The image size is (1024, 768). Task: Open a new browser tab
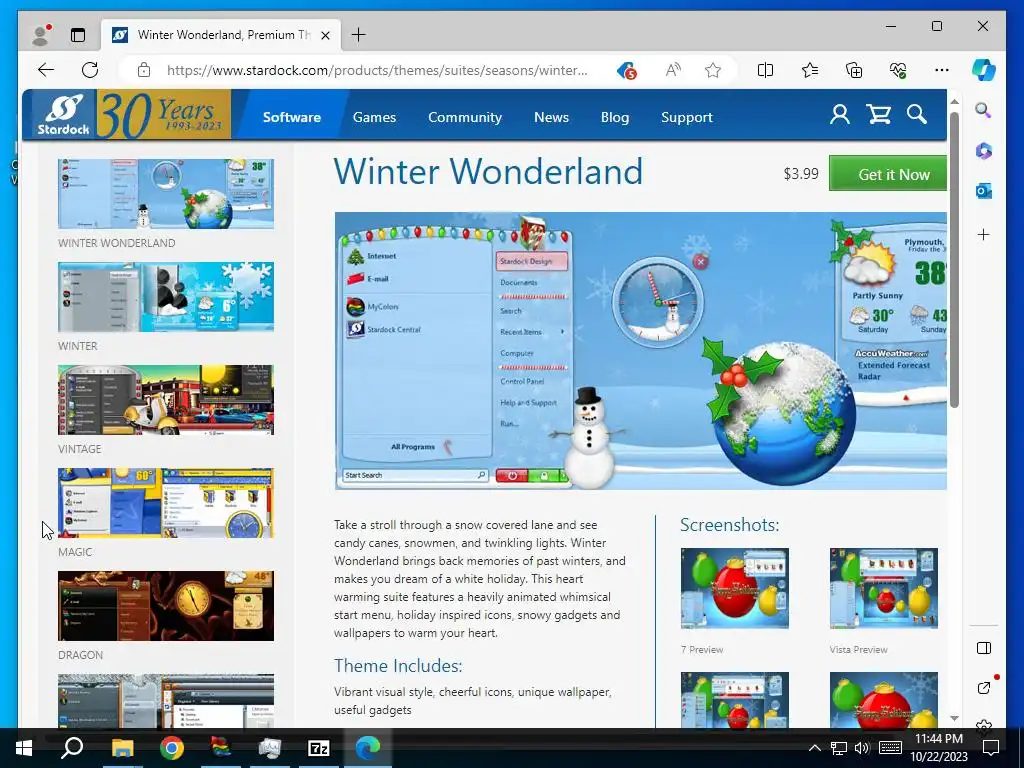[359, 35]
